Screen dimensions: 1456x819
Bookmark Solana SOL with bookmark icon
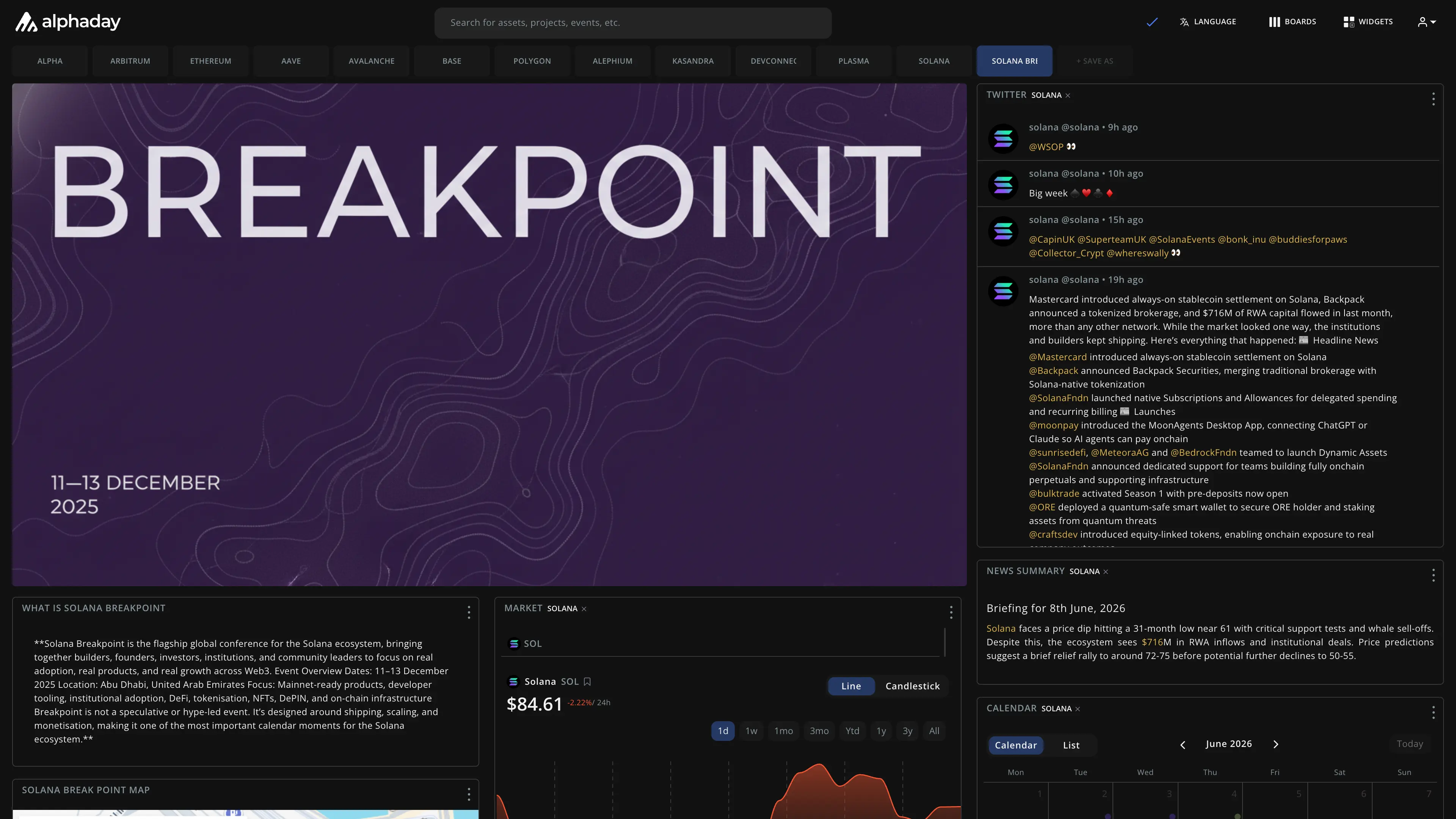(x=587, y=682)
